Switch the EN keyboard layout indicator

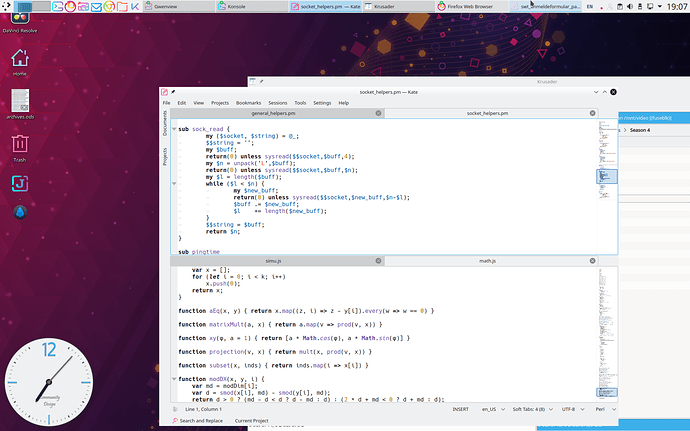pos(590,7)
